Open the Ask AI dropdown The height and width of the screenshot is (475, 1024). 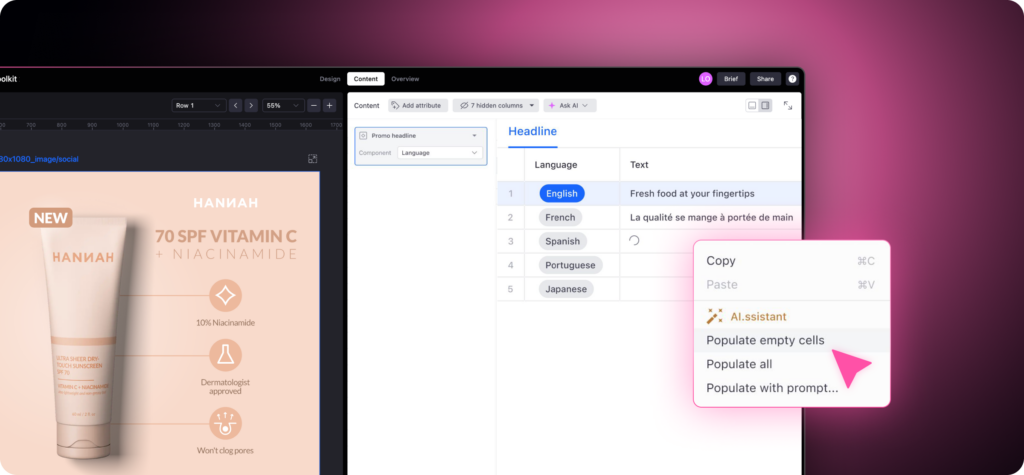tap(569, 105)
